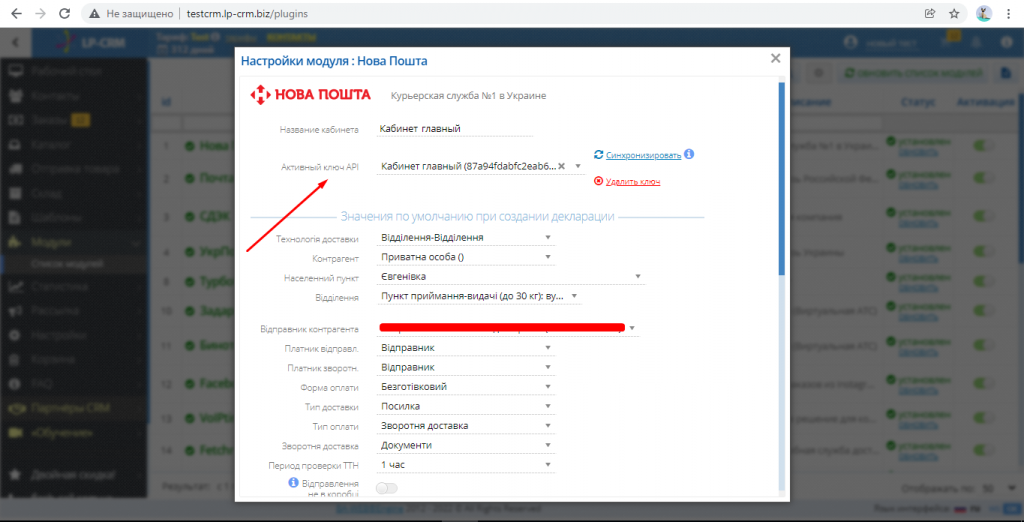The width and height of the screenshot is (1024, 522).
Task: Open the Платник відправл. dropdown
Action: tap(466, 348)
